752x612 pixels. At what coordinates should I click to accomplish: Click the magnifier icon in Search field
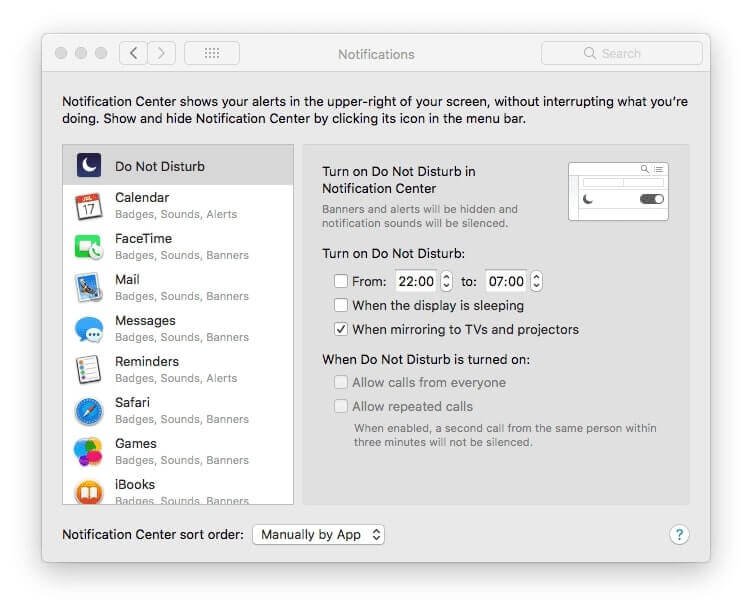[x=589, y=53]
